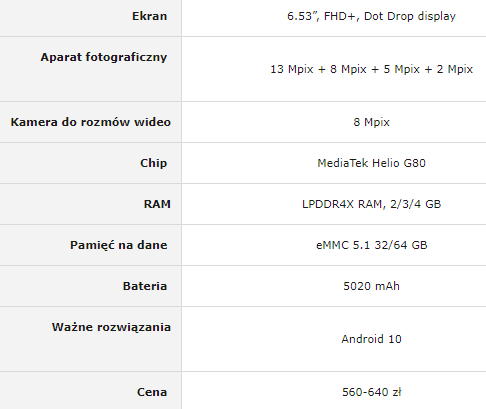Select the 6.53" FHD+ Dot Drop display text

click(x=371, y=16)
